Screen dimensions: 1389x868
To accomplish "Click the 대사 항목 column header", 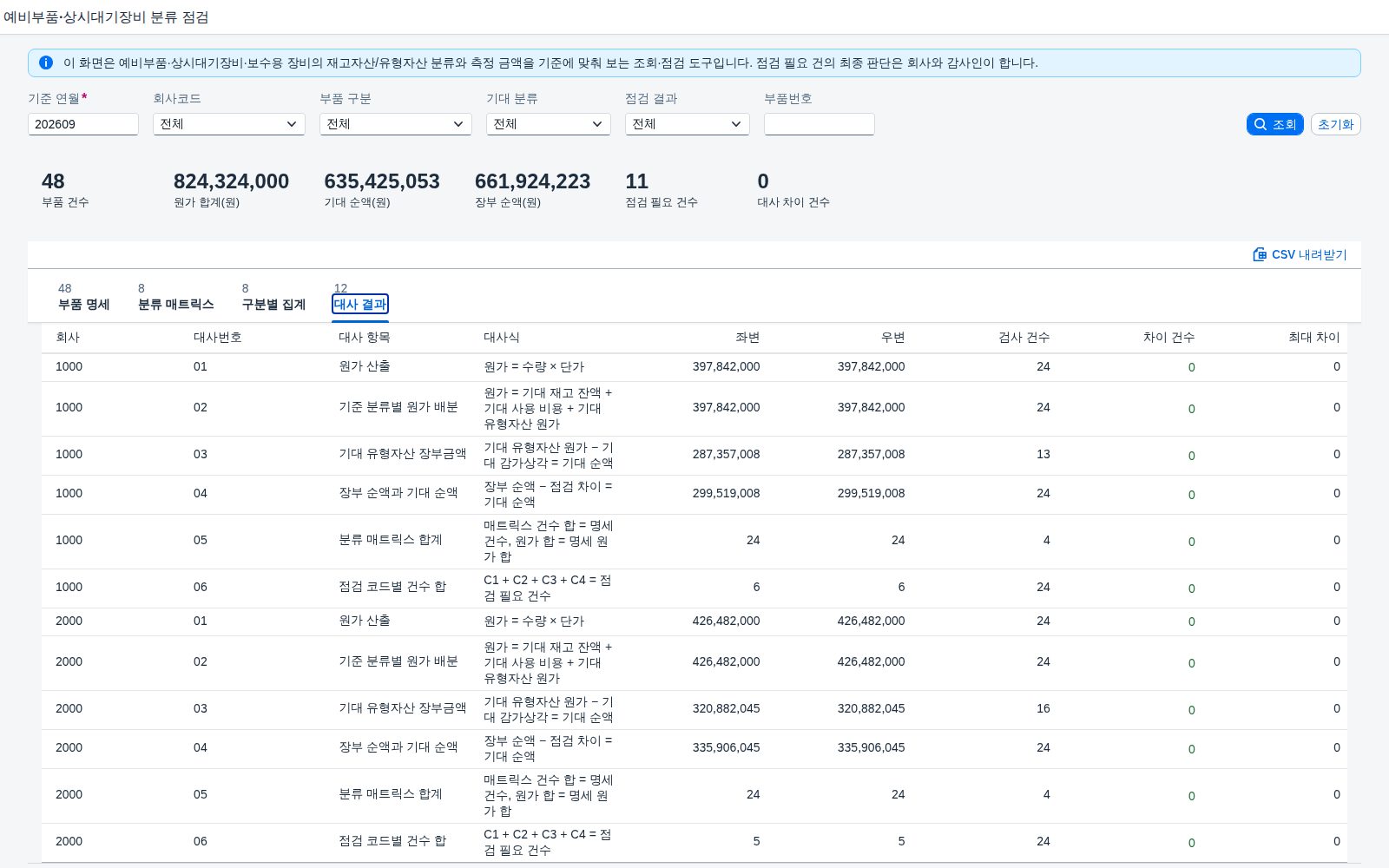I will (x=365, y=337).
